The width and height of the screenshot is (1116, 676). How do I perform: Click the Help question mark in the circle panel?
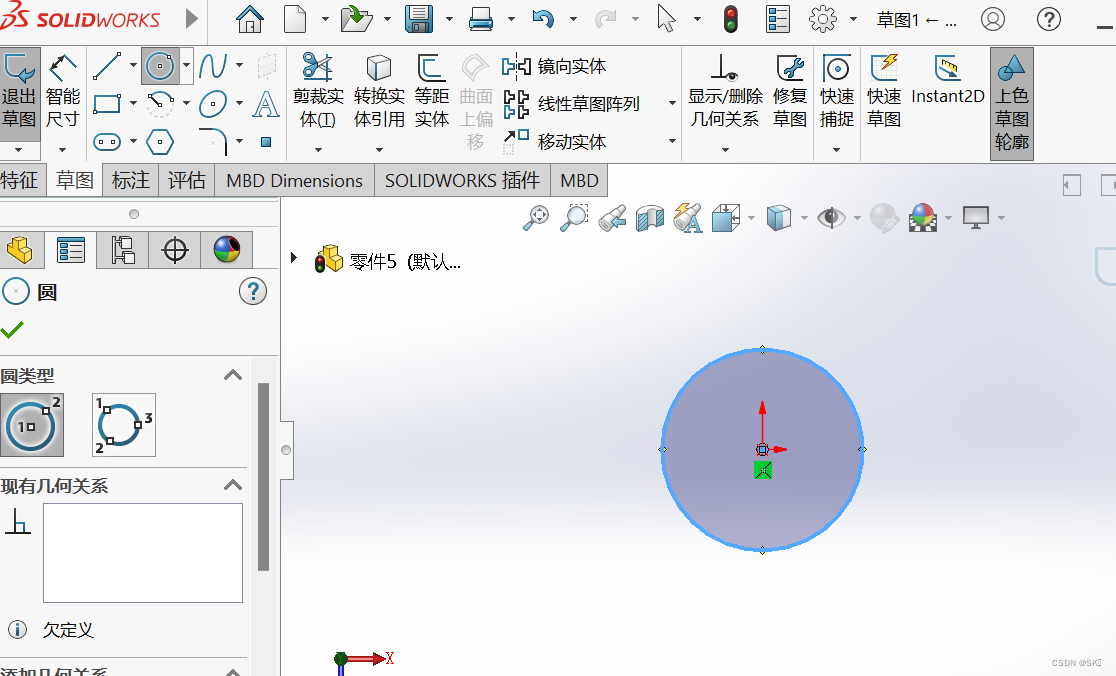click(253, 291)
